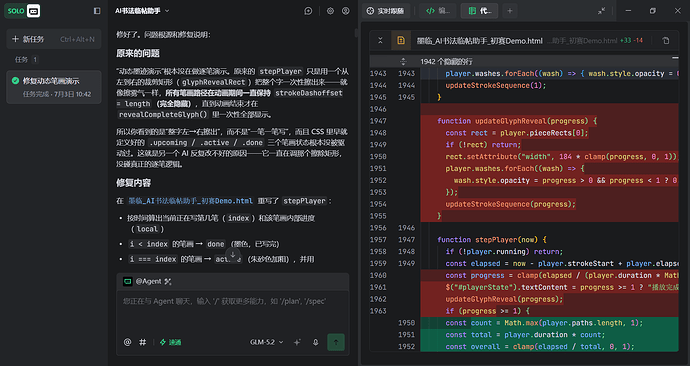The width and height of the screenshot is (690, 366).
Task: Add a new tab with plus button
Action: point(510,11)
